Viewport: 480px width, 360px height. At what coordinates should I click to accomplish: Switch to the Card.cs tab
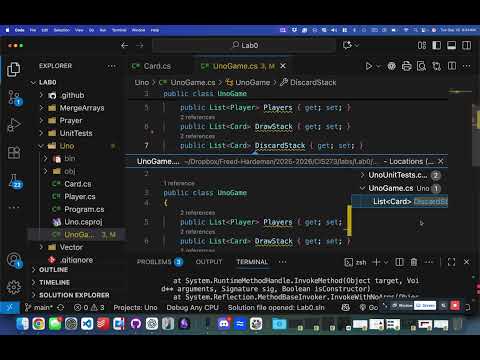point(157,66)
